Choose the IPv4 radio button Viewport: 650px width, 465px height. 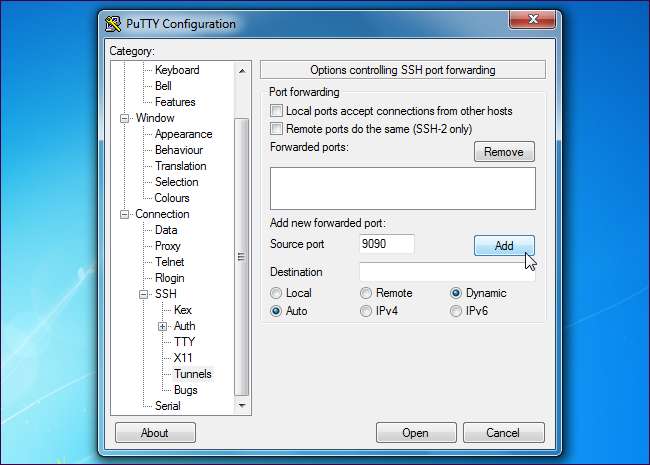pos(367,311)
